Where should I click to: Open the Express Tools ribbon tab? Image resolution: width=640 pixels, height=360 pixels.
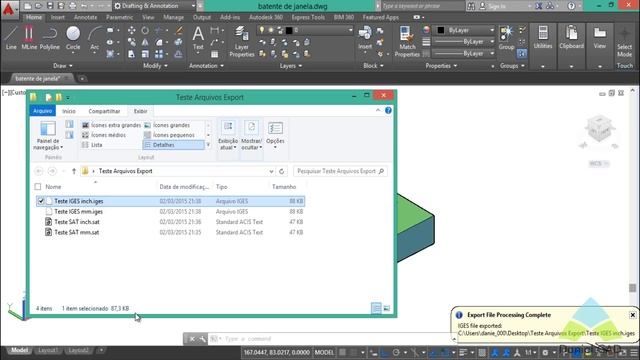pyautogui.click(x=308, y=17)
